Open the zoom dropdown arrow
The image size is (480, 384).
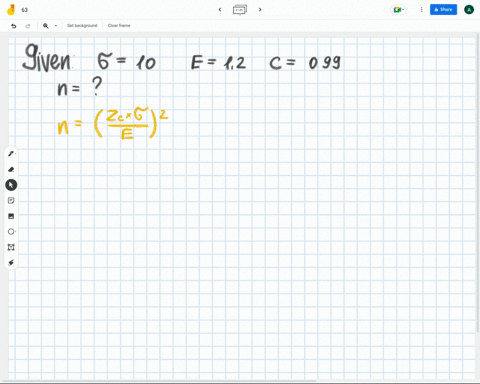coord(56,26)
